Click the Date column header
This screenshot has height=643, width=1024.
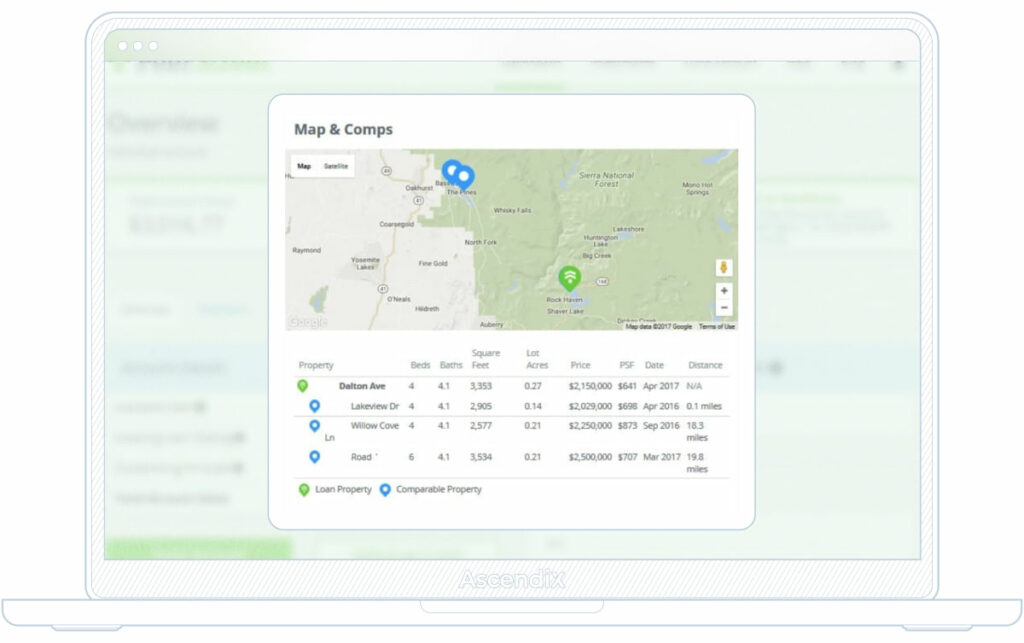pos(654,365)
